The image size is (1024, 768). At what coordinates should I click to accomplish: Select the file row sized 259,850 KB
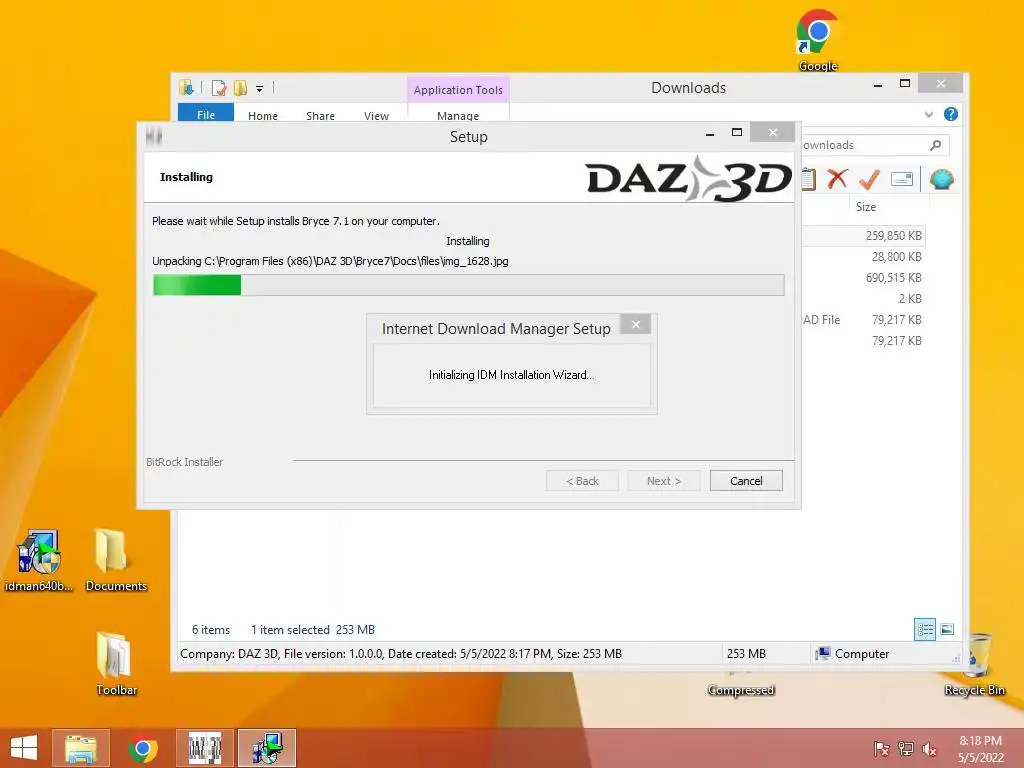click(x=863, y=236)
